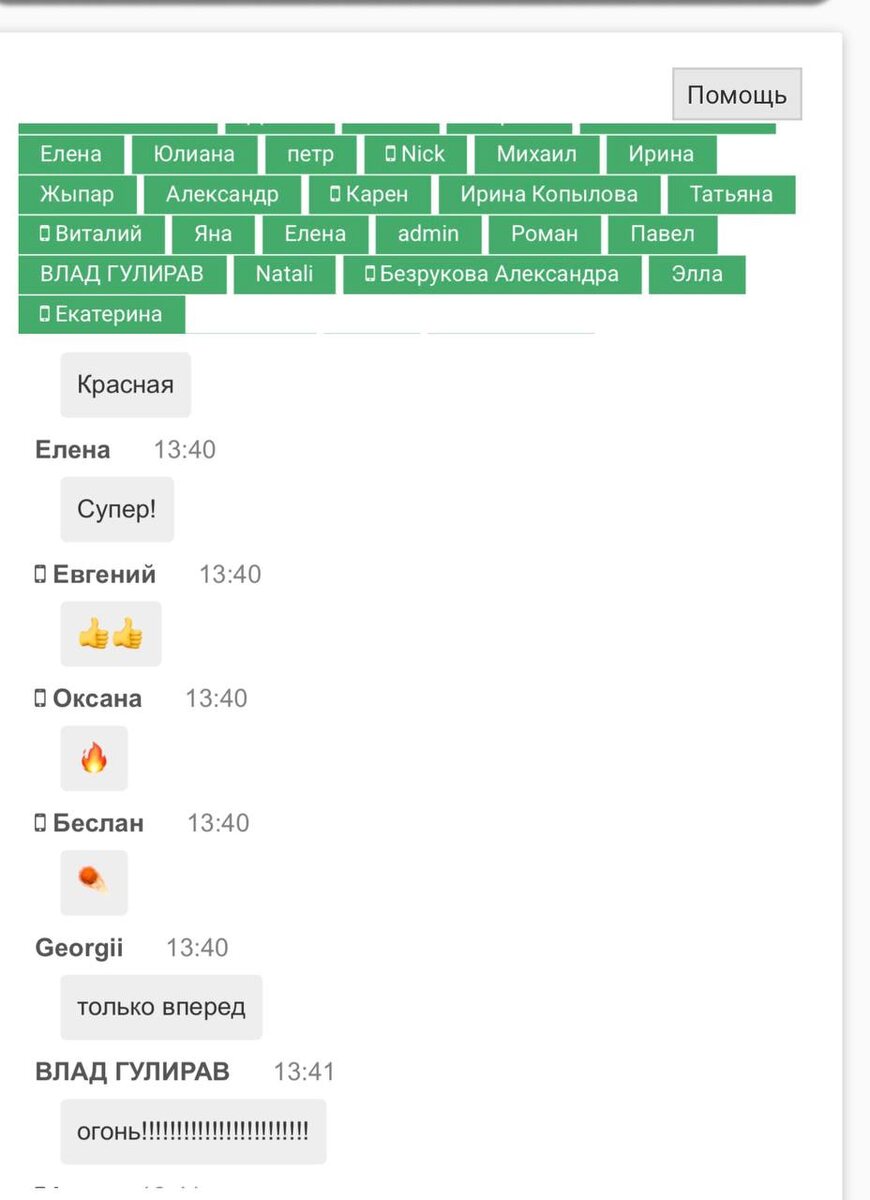
Task: Click the fire emoji message from Оксана
Action: pyautogui.click(x=94, y=758)
